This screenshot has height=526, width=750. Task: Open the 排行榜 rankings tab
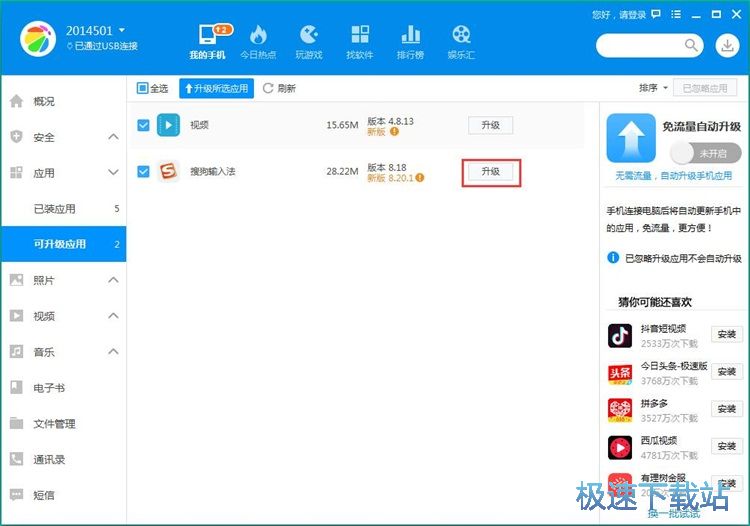410,42
